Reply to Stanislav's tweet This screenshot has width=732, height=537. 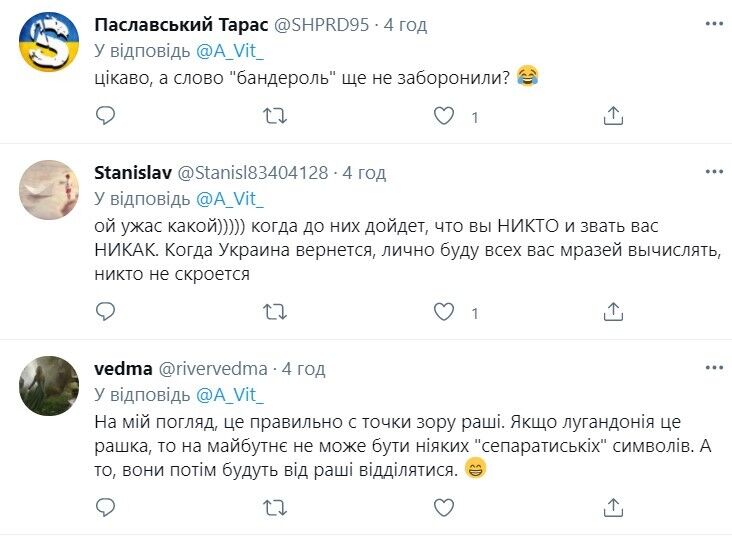[106, 313]
